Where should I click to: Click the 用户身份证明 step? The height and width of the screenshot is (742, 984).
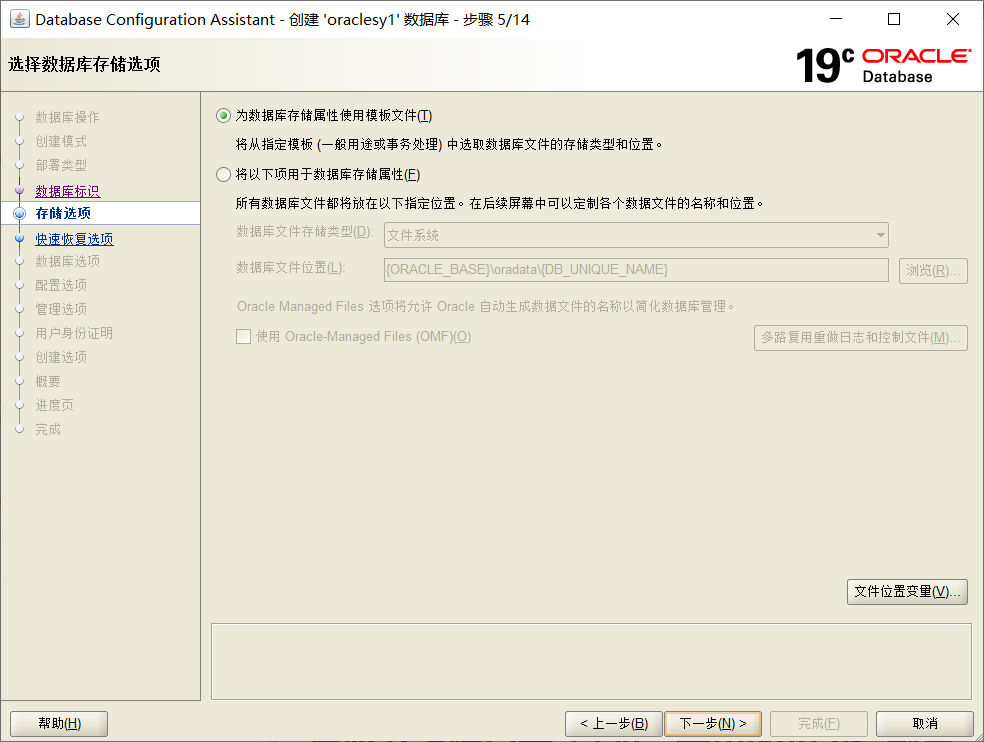click(74, 333)
